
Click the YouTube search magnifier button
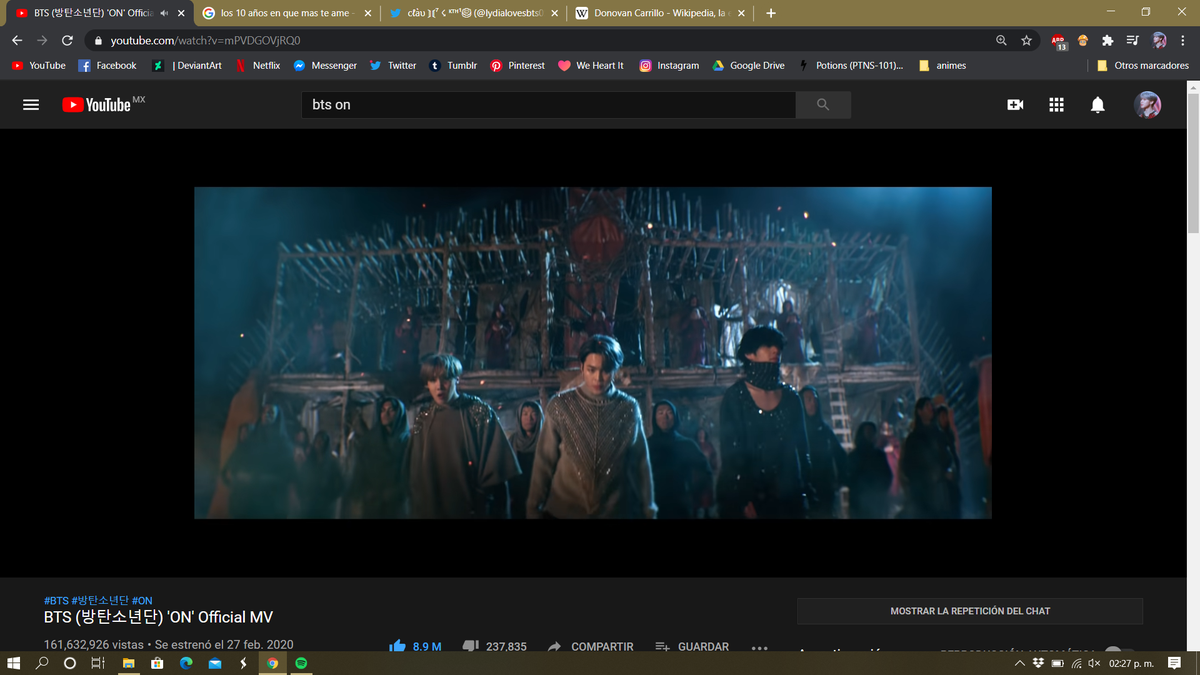823,105
